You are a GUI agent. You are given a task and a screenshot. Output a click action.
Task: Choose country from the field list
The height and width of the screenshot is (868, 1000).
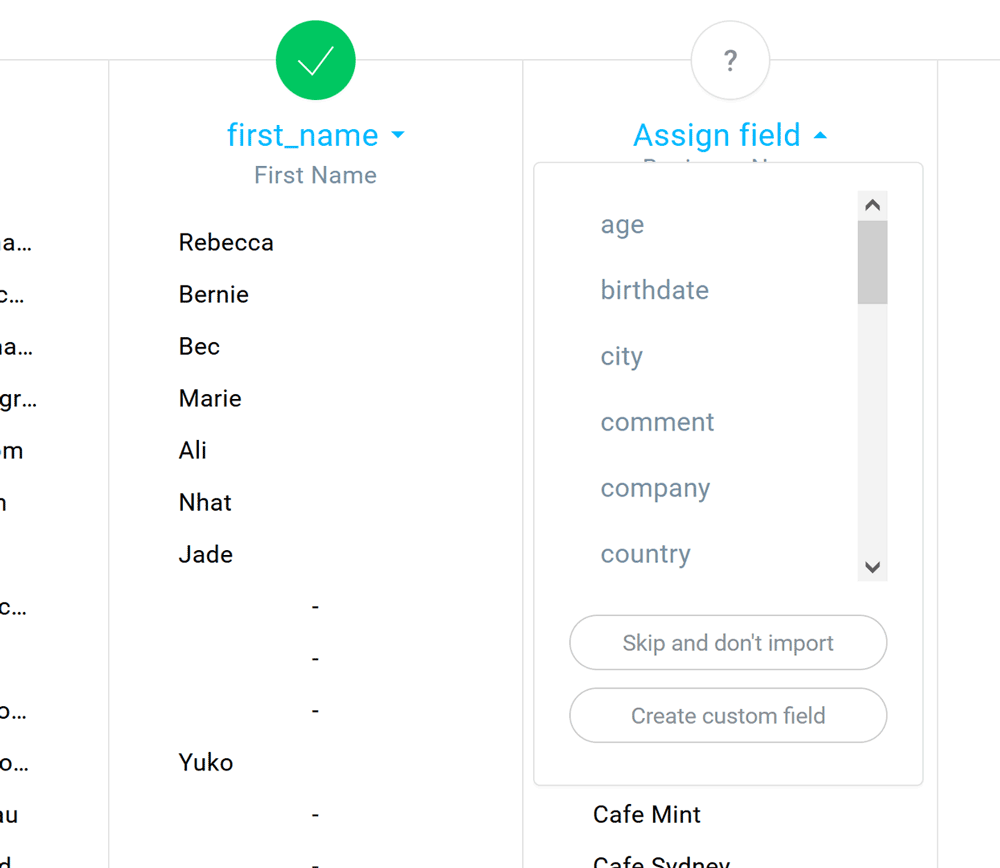[645, 554]
